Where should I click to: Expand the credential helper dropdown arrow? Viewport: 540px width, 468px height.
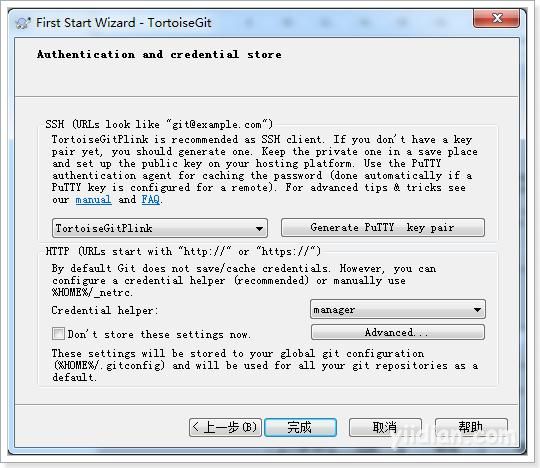[x=477, y=310]
